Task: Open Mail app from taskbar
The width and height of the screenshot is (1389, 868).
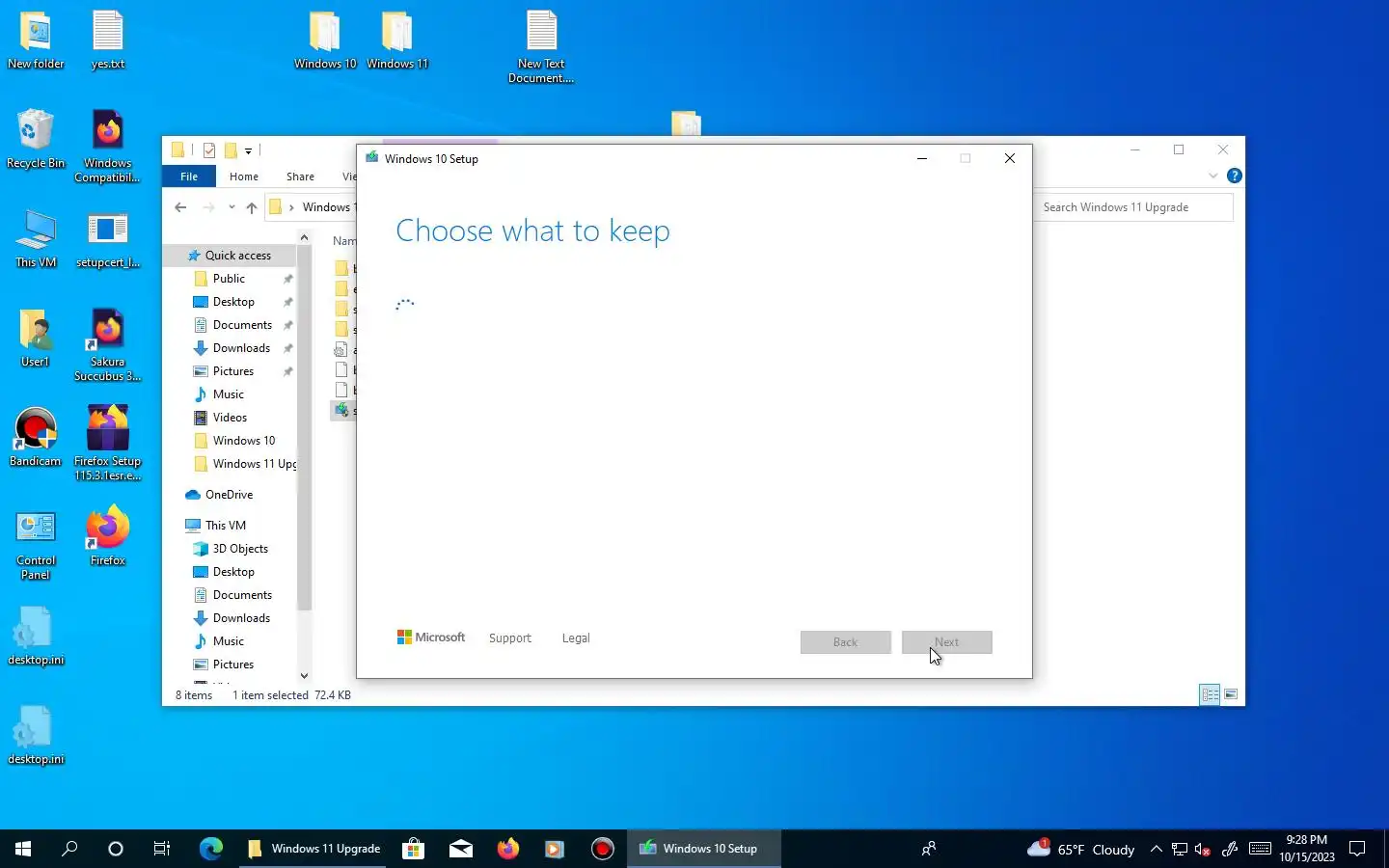Action: point(461,849)
